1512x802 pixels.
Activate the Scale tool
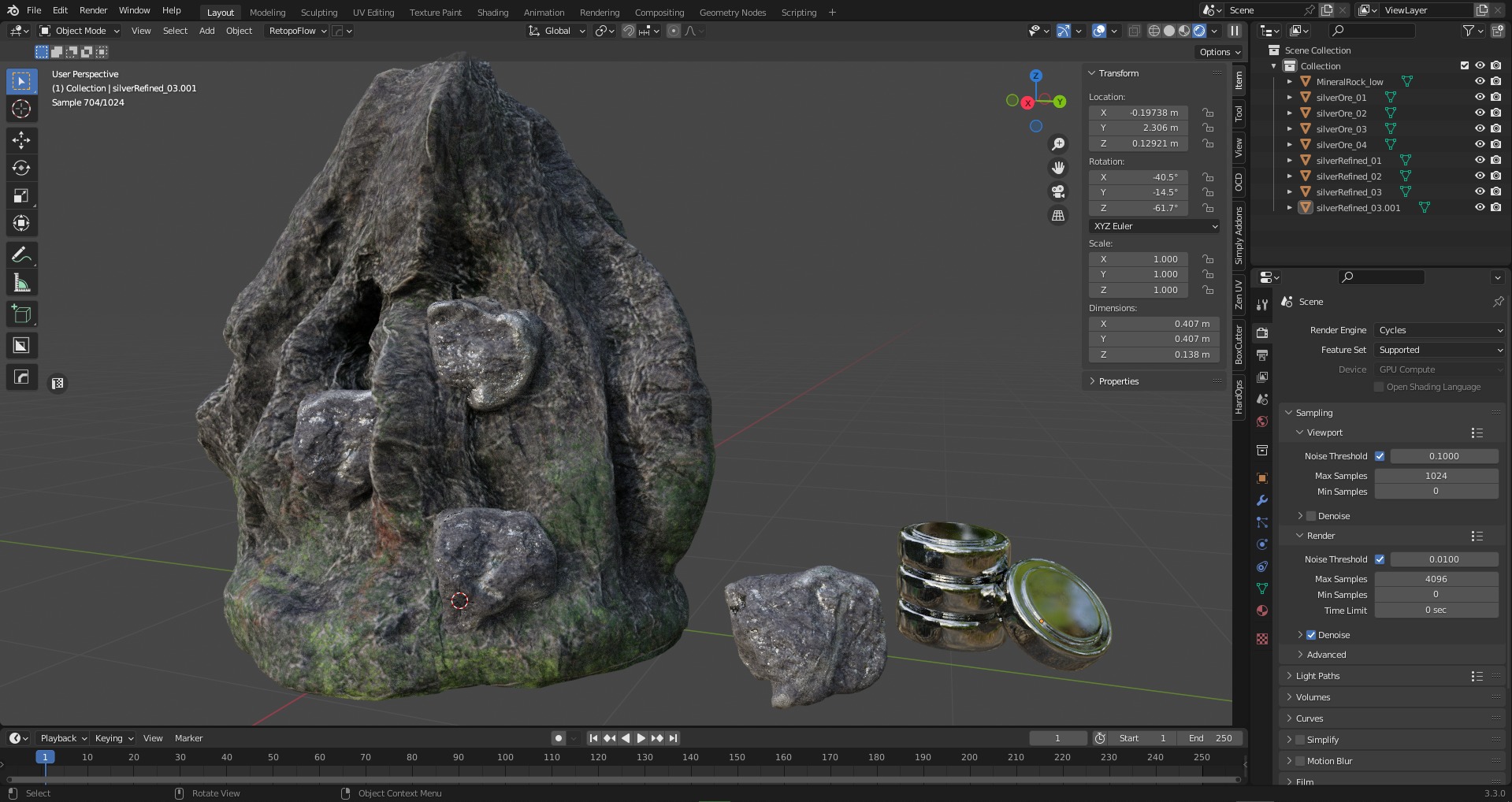[x=21, y=195]
